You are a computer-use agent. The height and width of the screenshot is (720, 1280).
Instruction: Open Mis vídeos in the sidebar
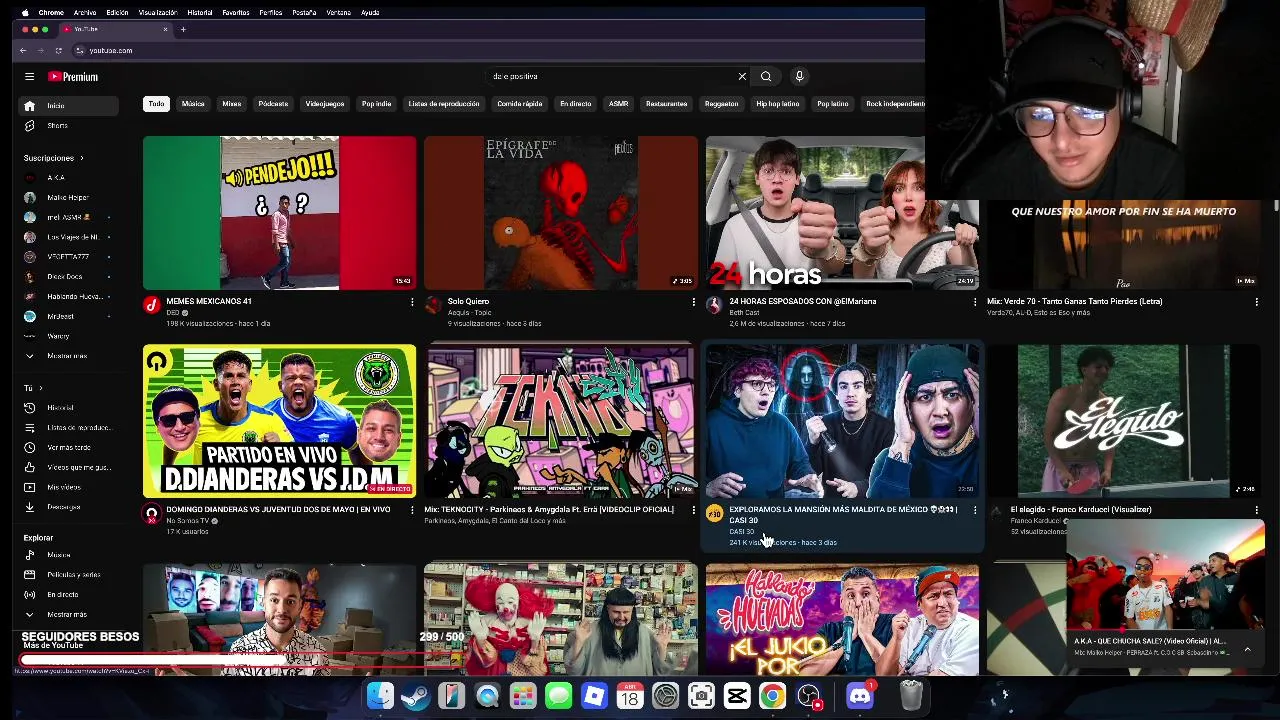click(69, 487)
